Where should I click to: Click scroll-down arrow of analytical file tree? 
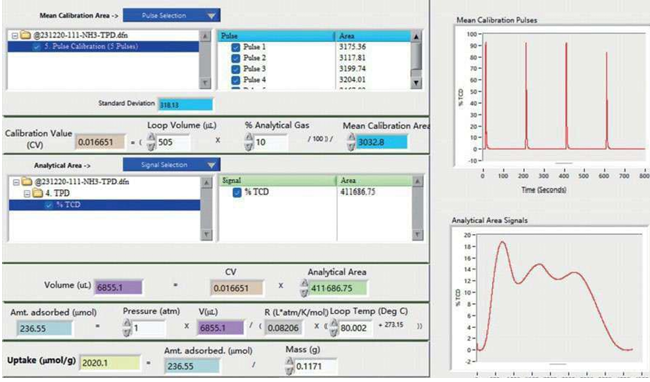click(206, 235)
